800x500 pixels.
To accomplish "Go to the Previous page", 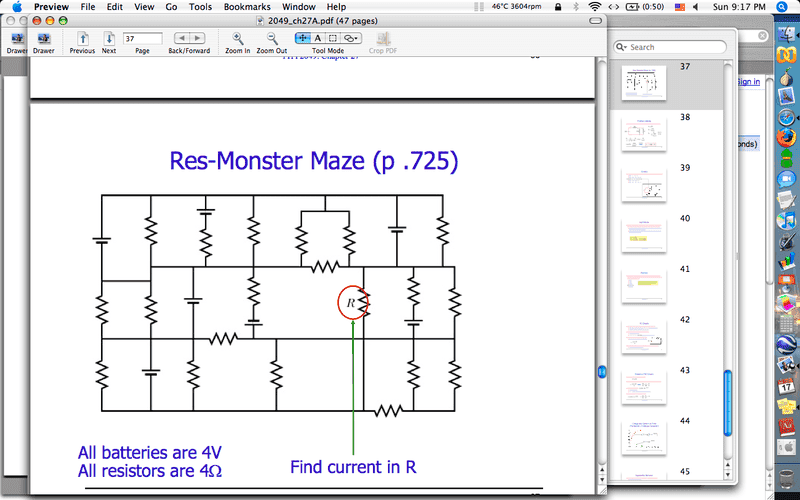I will pyautogui.click(x=82, y=43).
